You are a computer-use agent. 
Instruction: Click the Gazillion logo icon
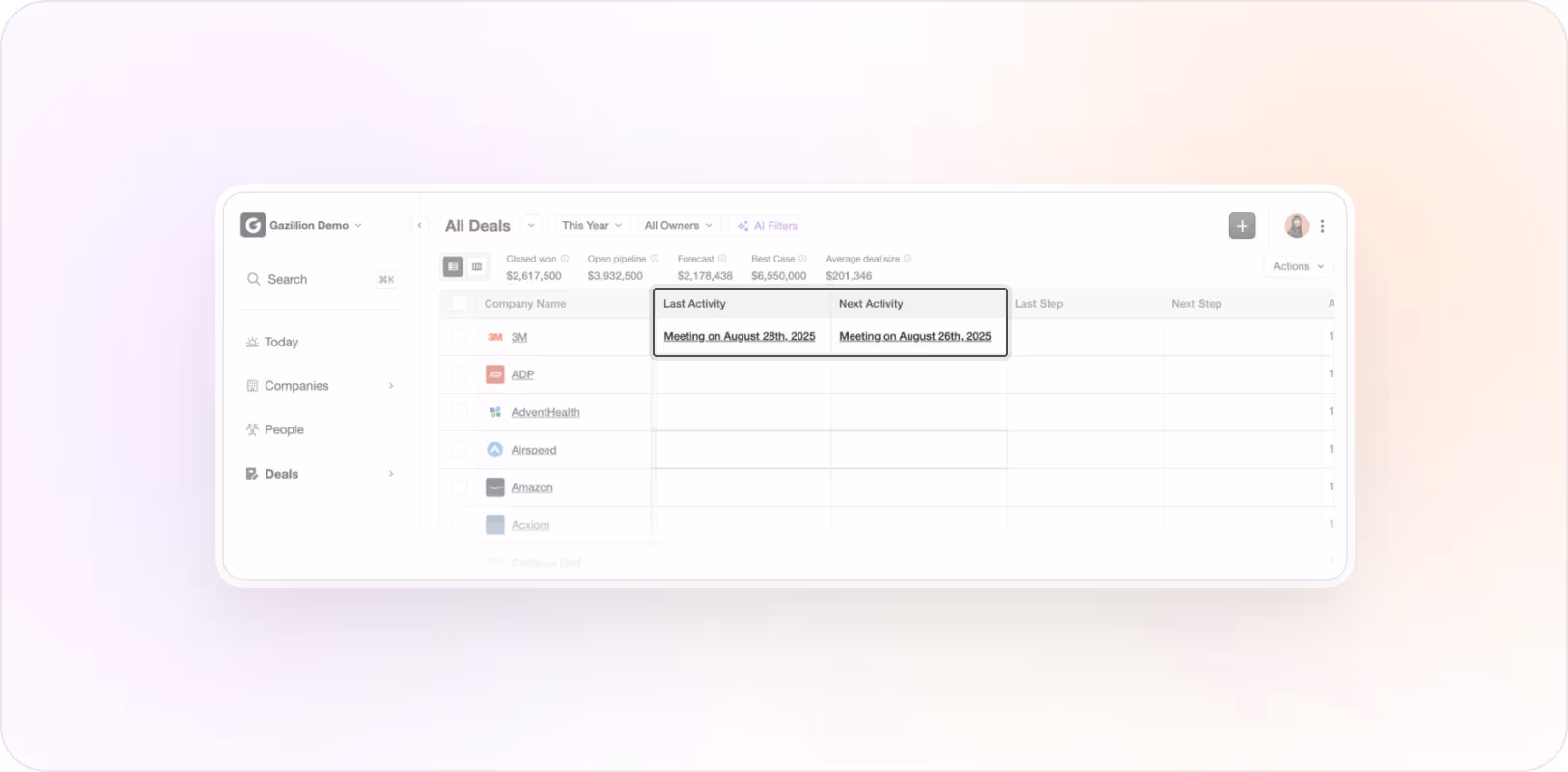click(253, 225)
